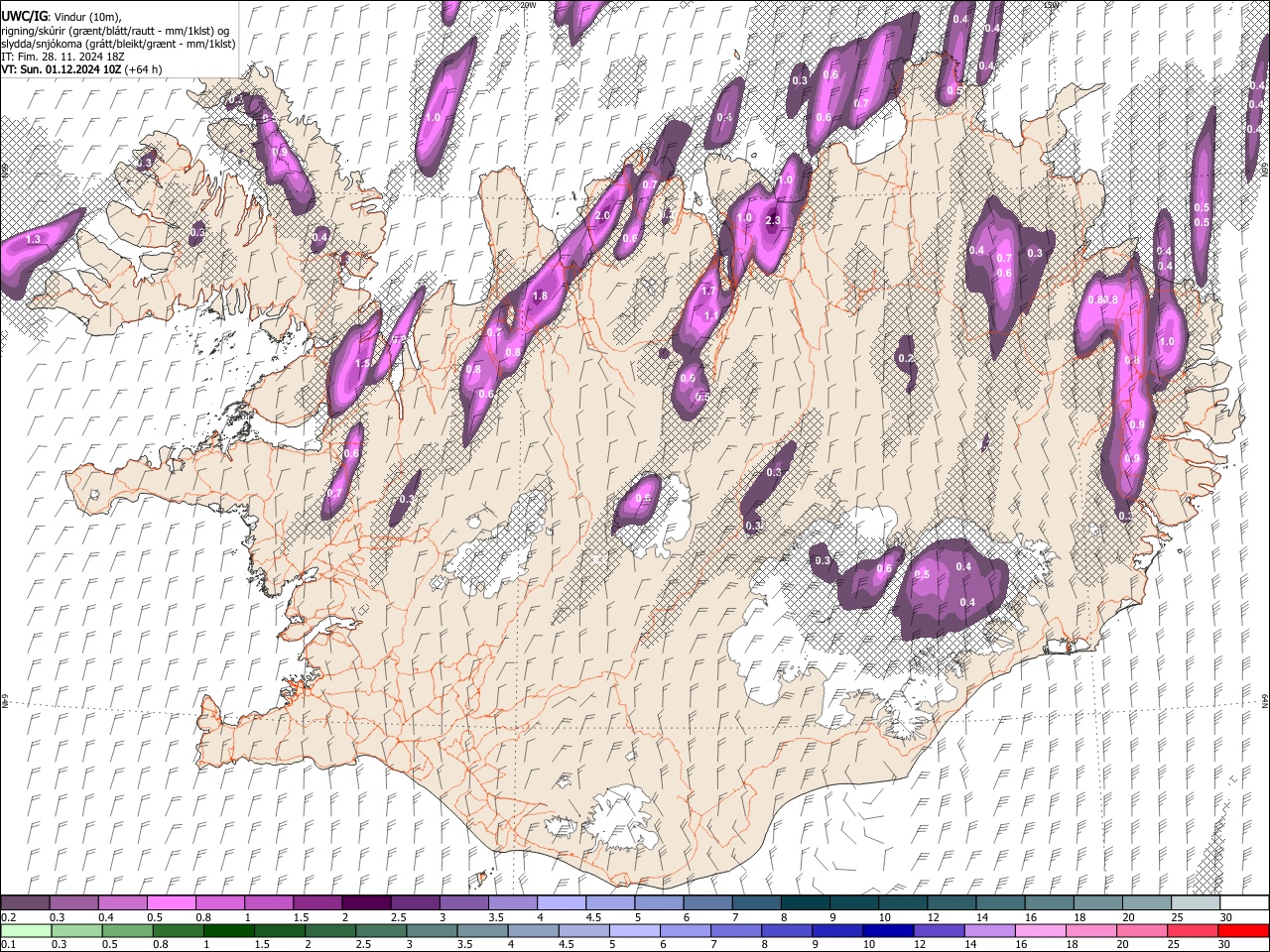Image resolution: width=1270 pixels, height=952 pixels.
Task: Select the 'slydda/snjókoma' description line
Action: [118, 44]
